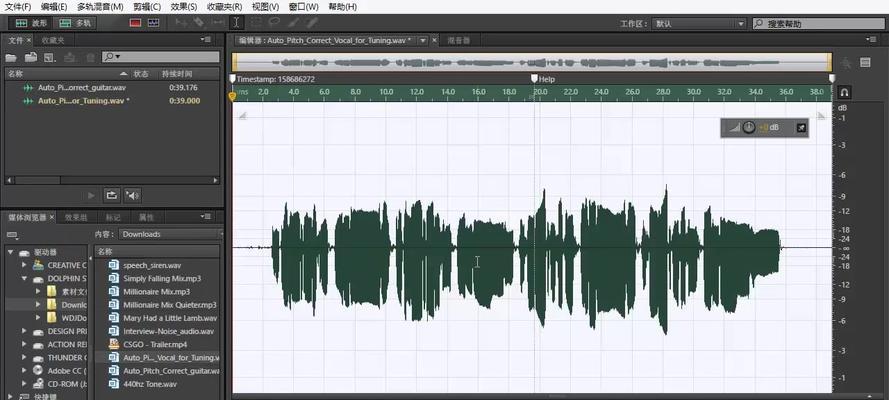Select the Lasso Selection tool
Viewport: 889px width, 400px height.
click(x=274, y=23)
